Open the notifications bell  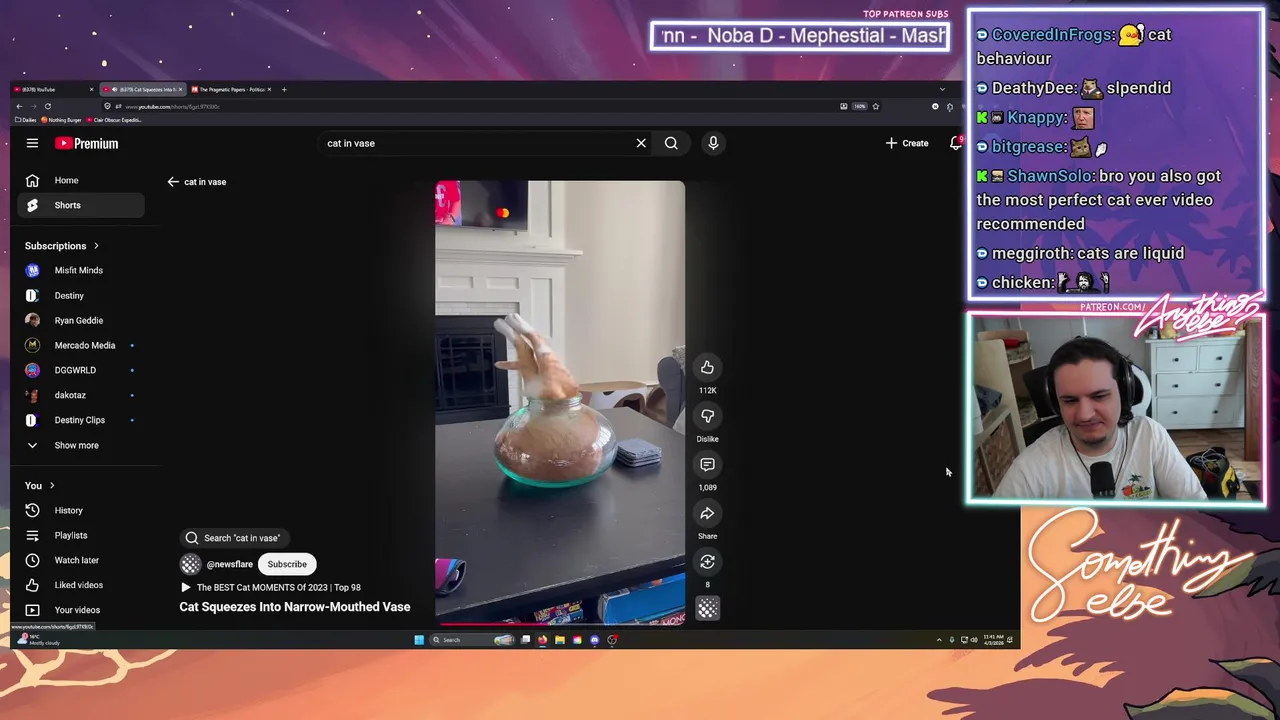point(955,143)
